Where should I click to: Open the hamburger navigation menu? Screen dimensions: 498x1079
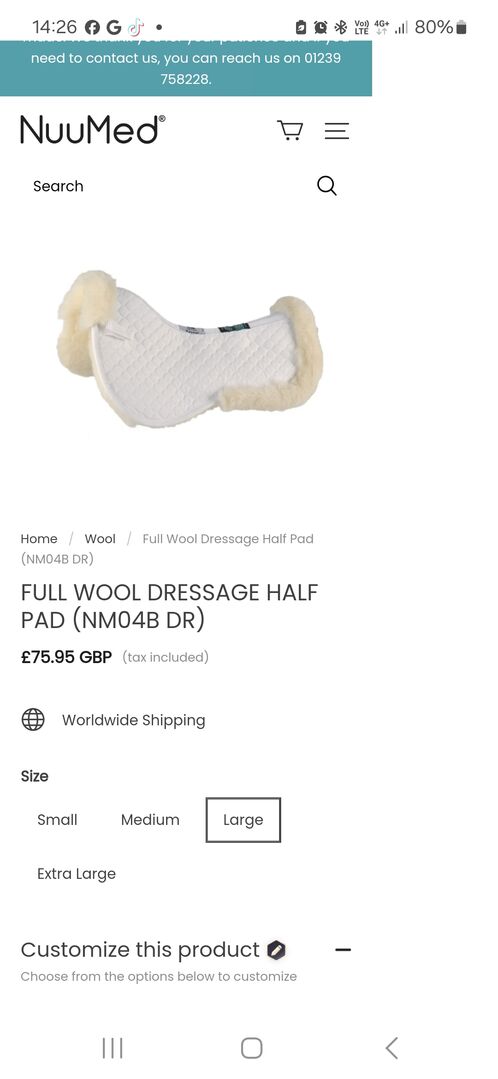tap(337, 131)
